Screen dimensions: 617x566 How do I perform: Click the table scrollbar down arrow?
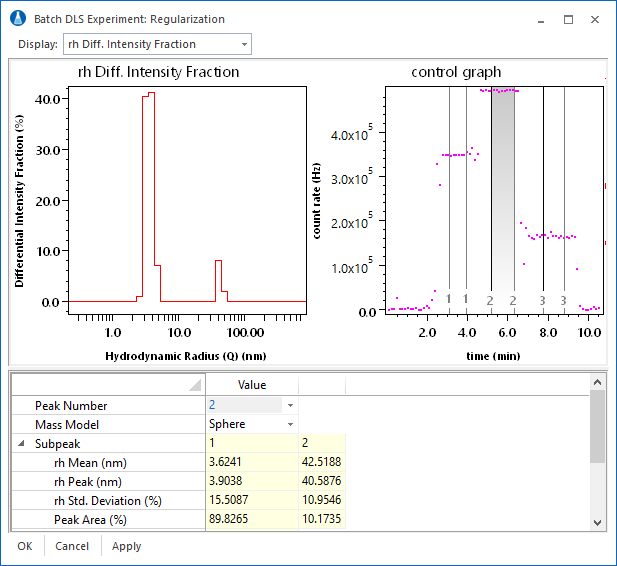tap(597, 522)
